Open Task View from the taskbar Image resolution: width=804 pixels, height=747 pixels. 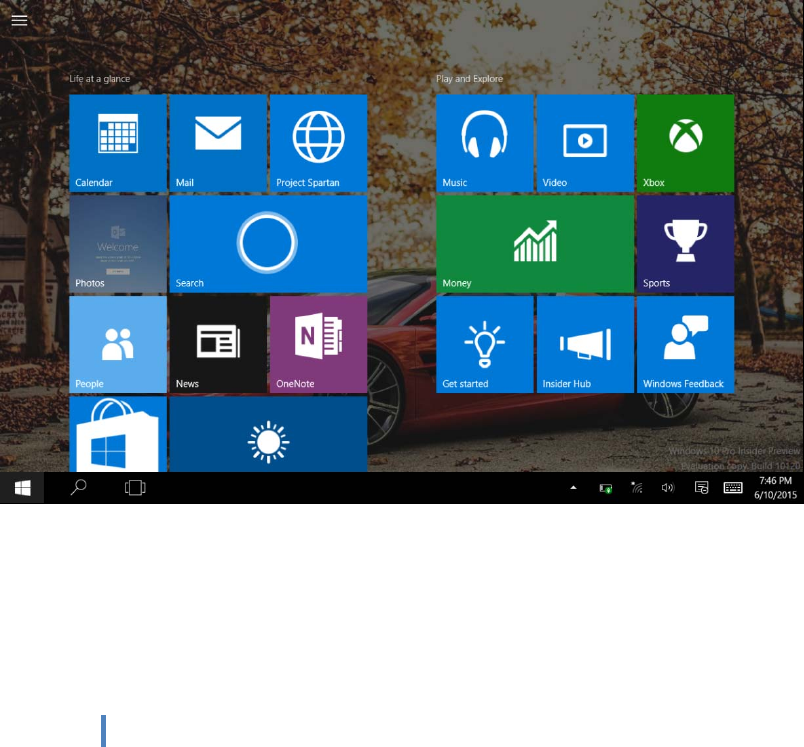tap(135, 488)
